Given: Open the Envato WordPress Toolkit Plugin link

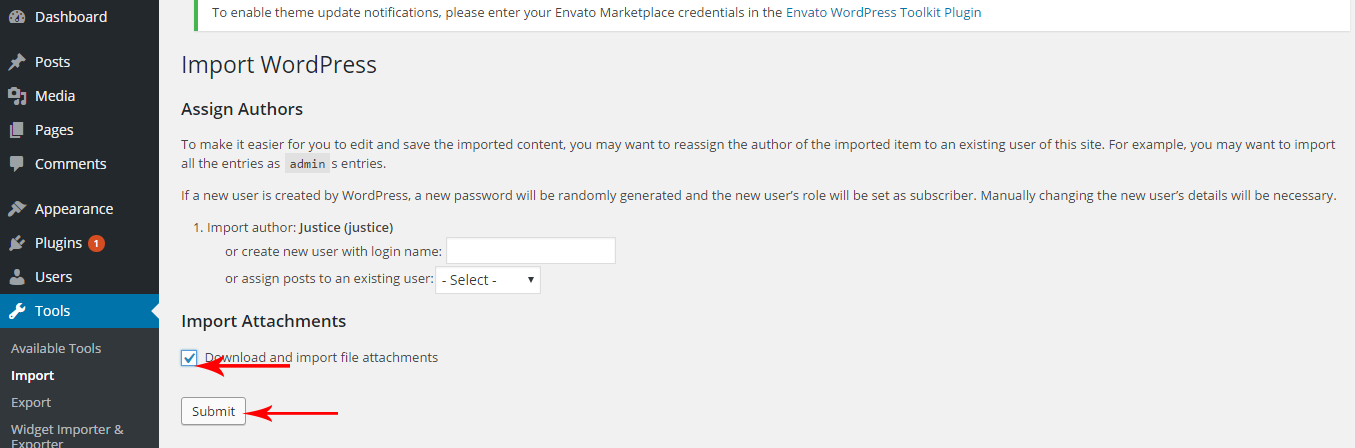Looking at the screenshot, I should 883,13.
